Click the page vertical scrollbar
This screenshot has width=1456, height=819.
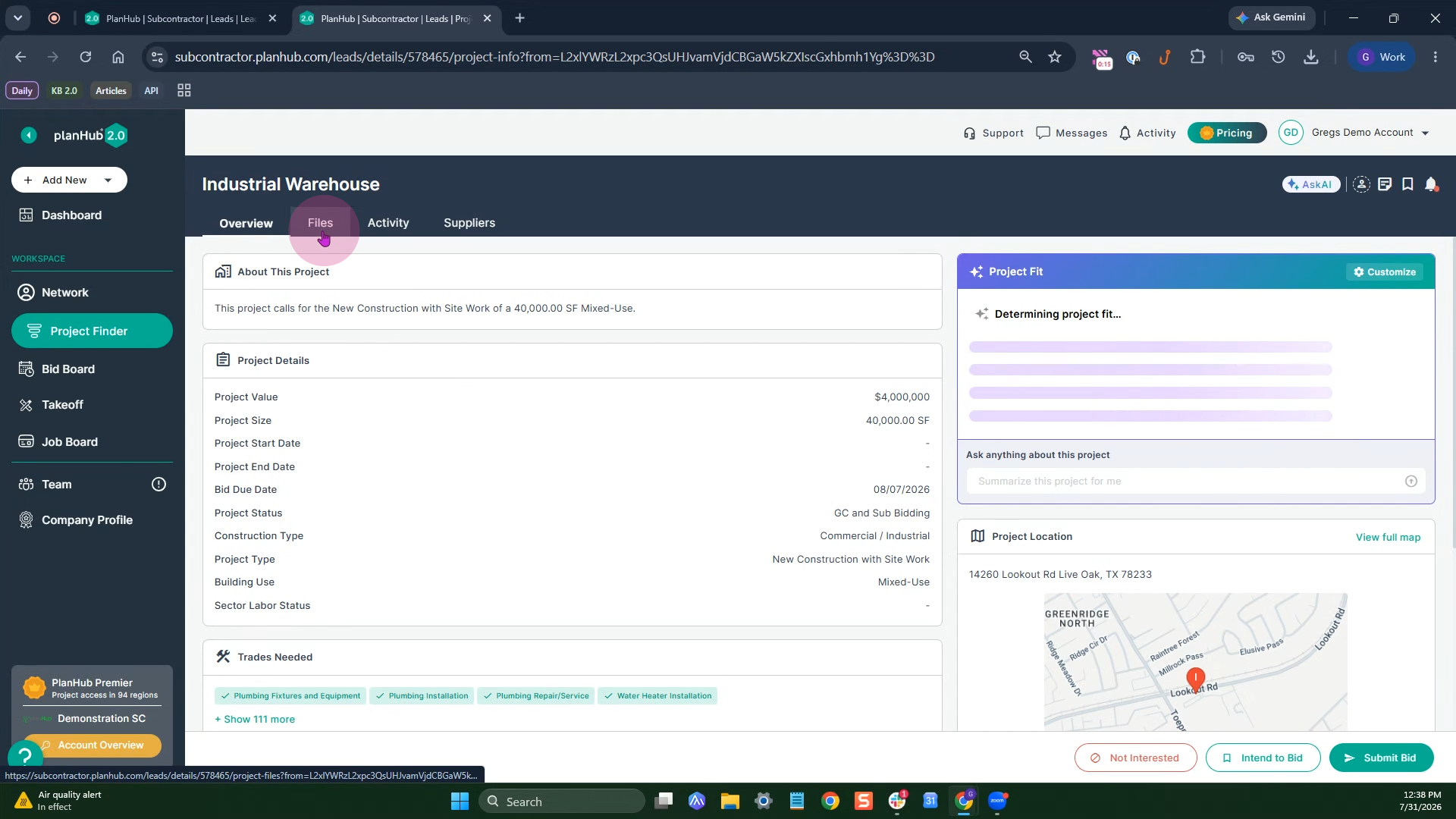(1453, 392)
